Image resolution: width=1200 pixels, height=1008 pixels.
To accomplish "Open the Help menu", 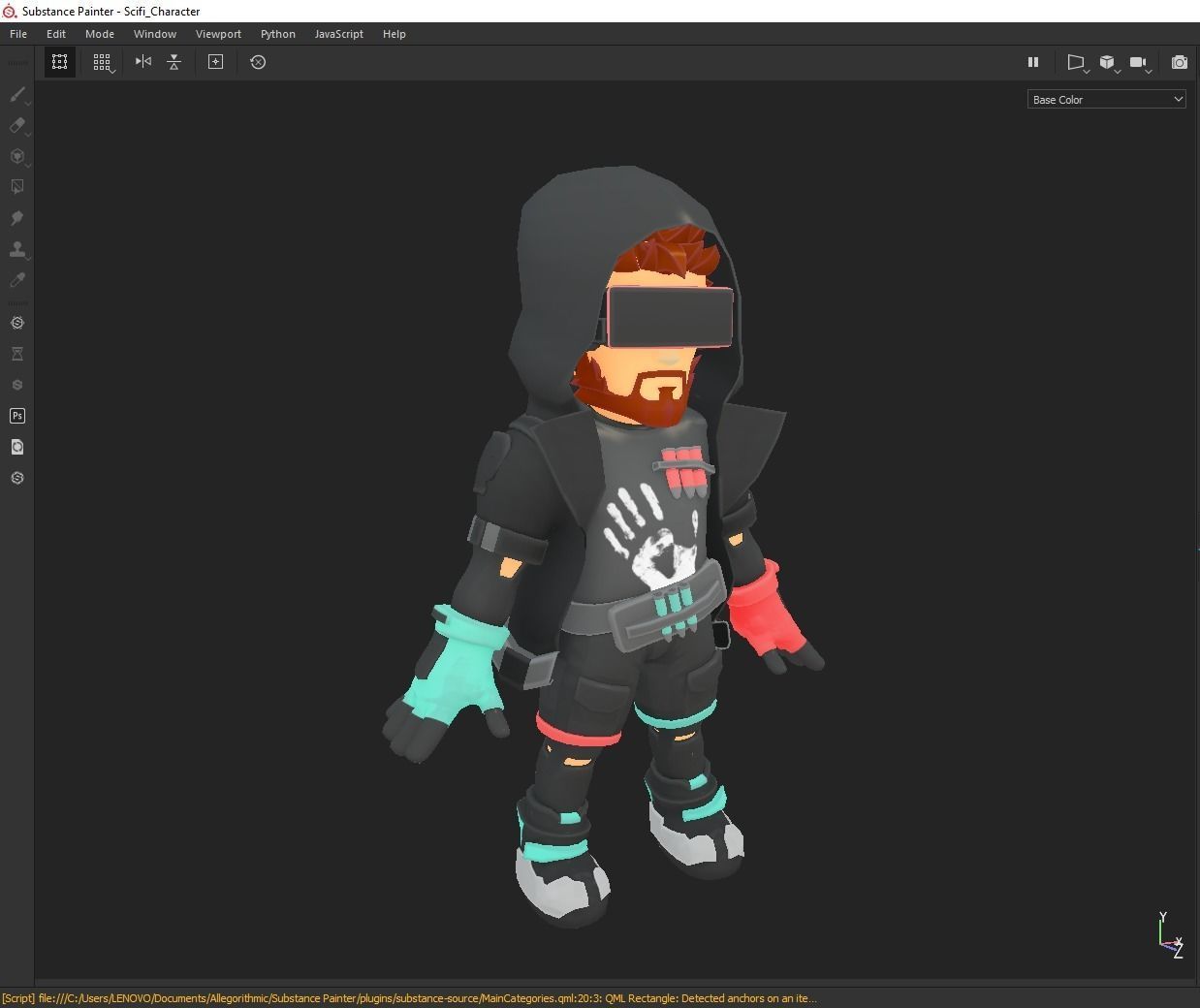I will (395, 34).
